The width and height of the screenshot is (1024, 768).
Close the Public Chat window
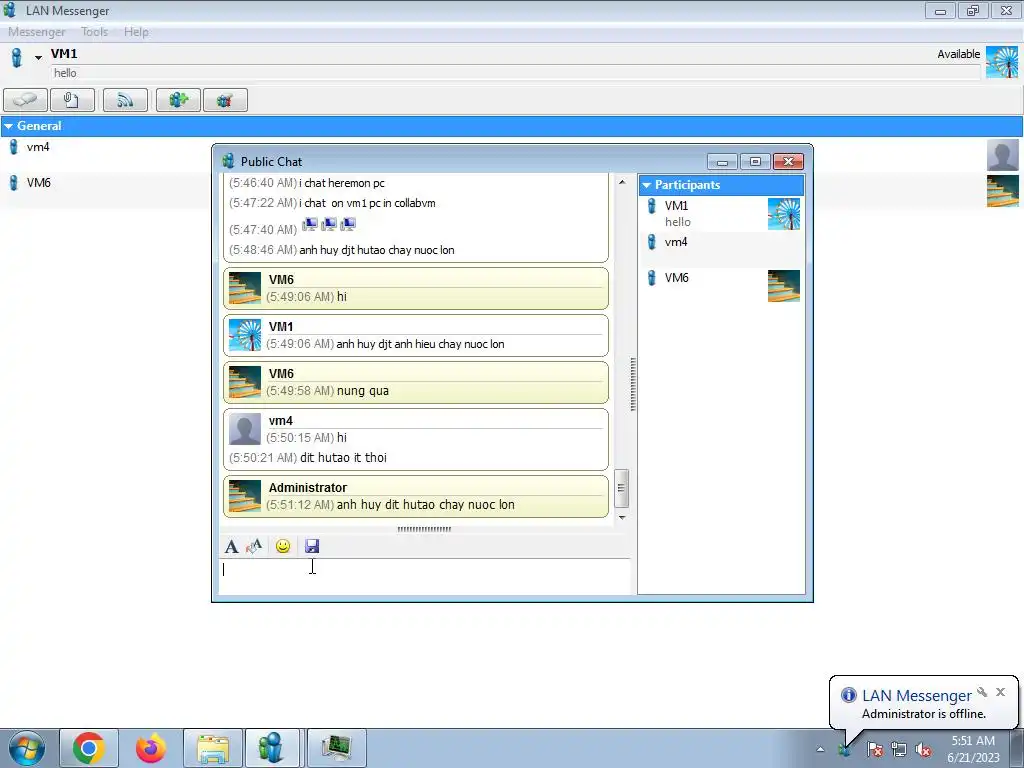click(x=788, y=161)
